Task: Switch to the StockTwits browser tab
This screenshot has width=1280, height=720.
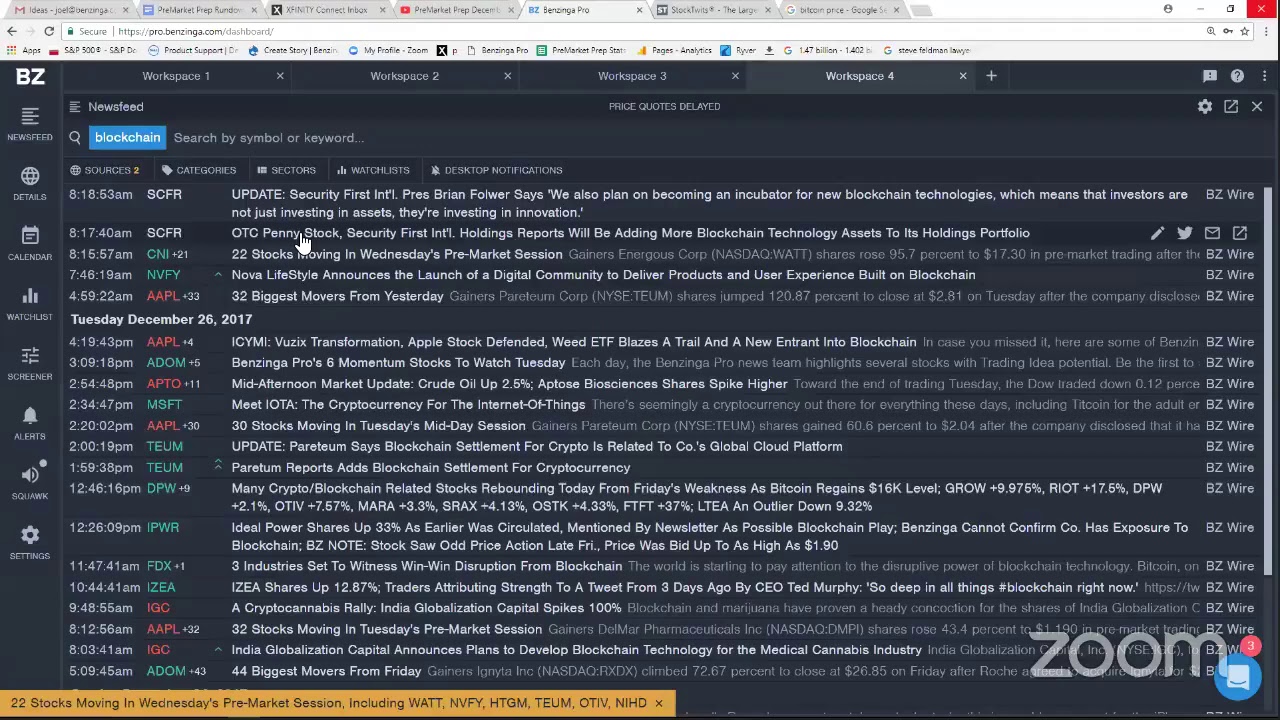Action: (x=712, y=10)
